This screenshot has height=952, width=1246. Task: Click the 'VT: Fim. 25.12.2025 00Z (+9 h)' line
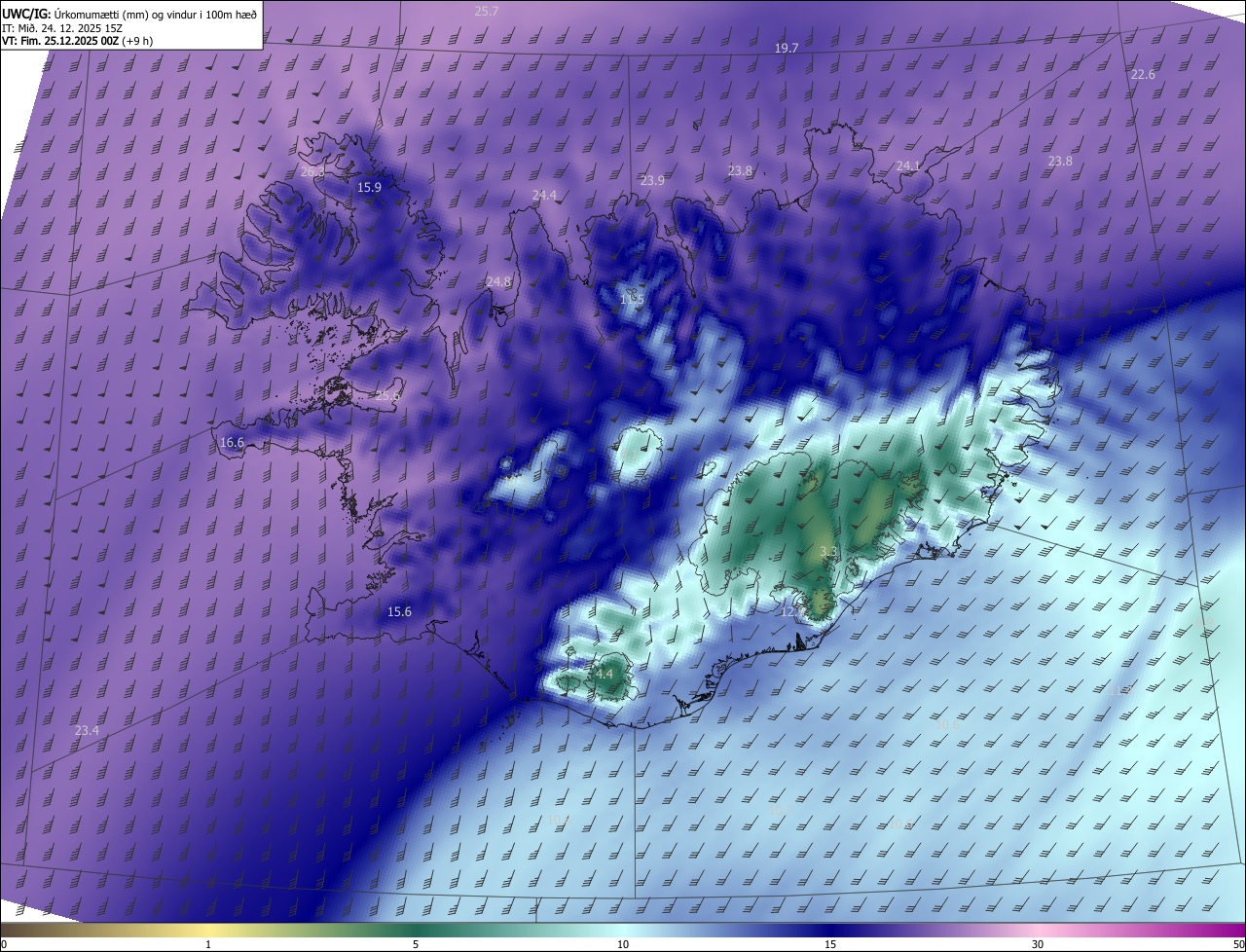pos(77,41)
